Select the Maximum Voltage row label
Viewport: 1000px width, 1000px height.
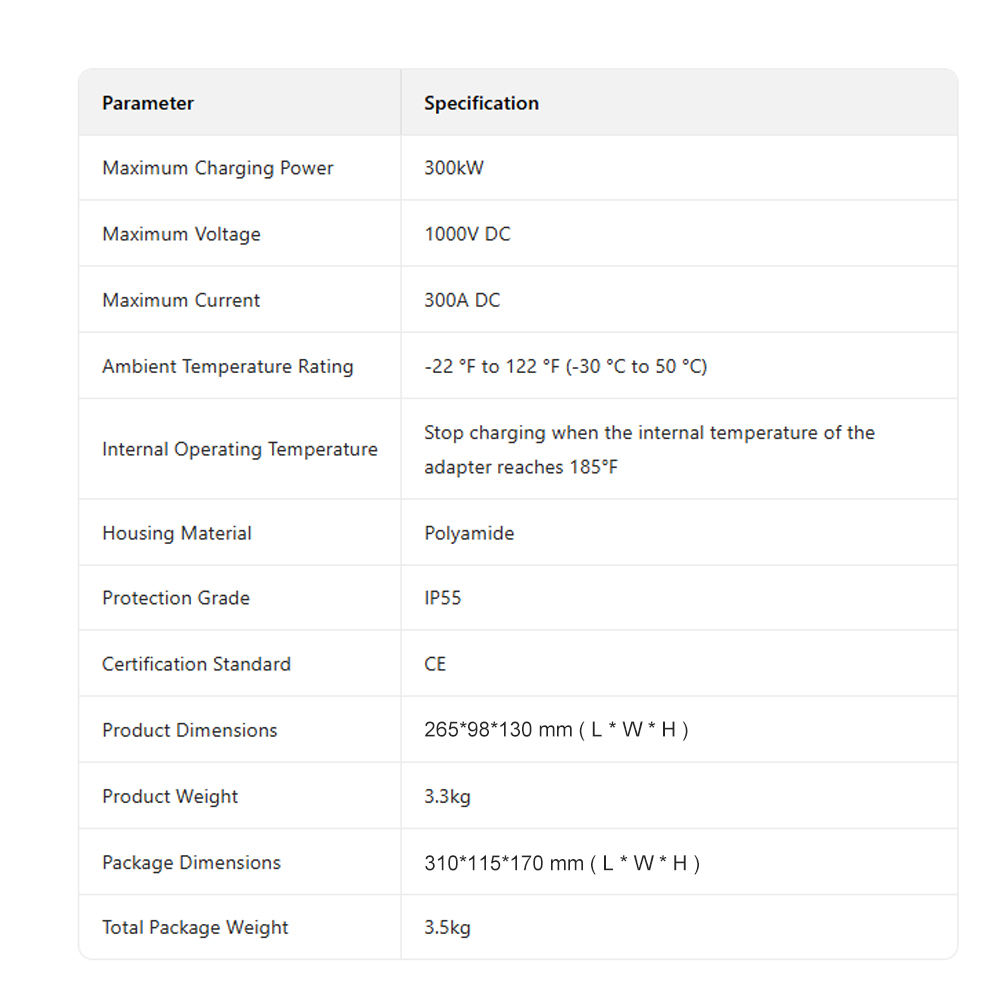181,234
